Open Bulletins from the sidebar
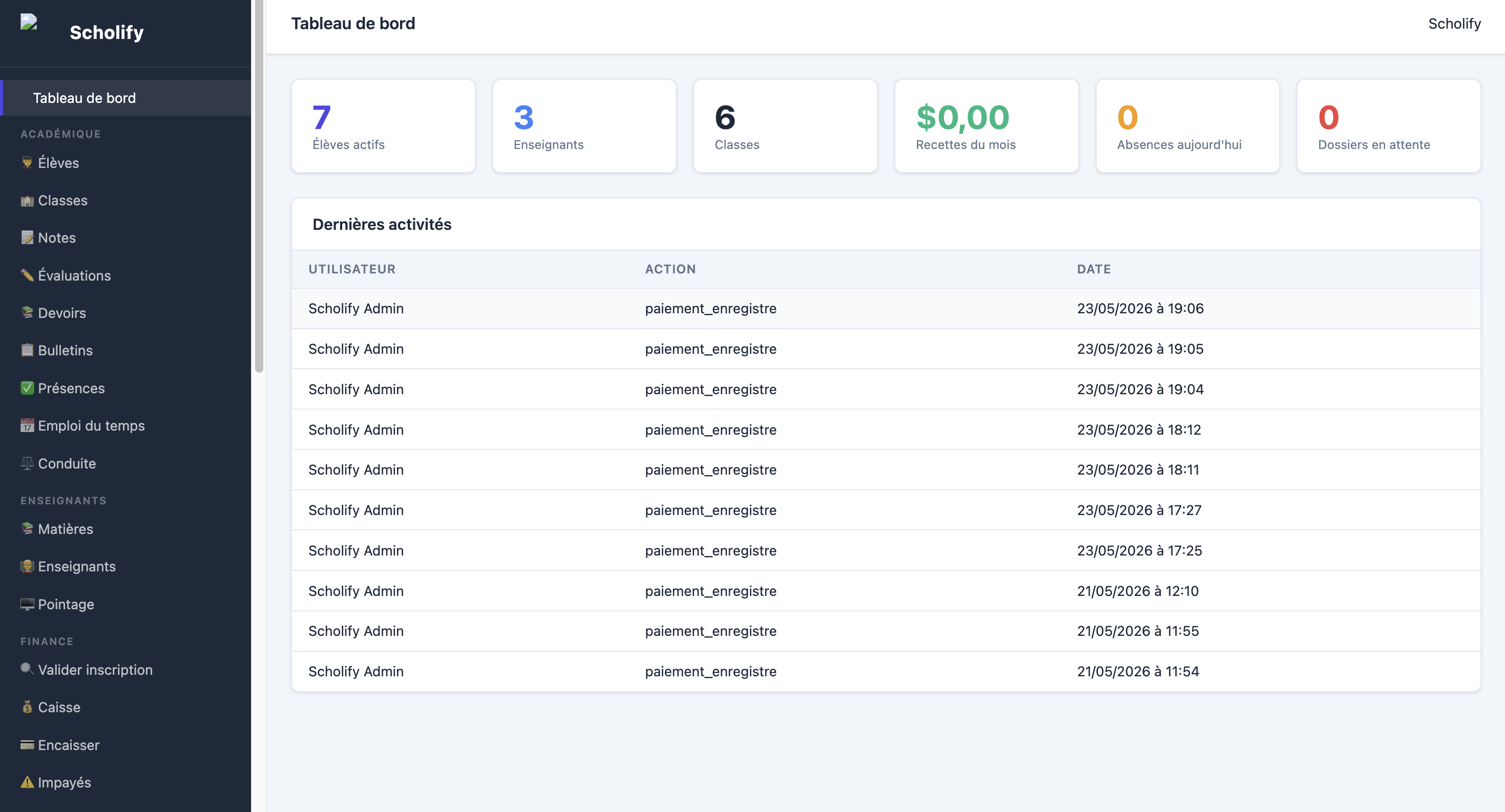Screen dimensions: 1505x812 (x=126, y=350)
